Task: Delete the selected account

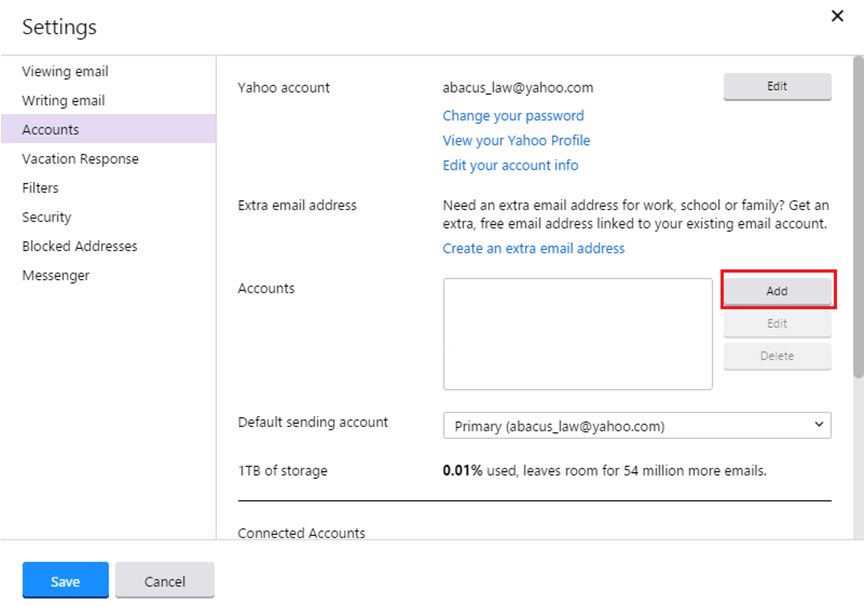Action: pos(777,356)
